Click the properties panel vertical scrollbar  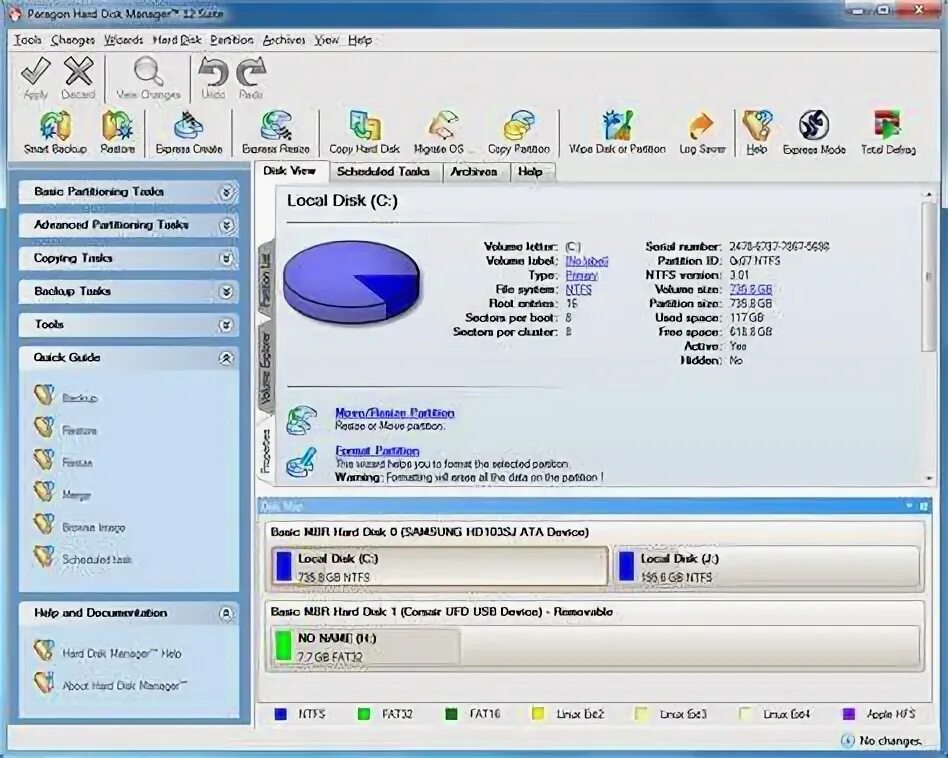tap(929, 276)
